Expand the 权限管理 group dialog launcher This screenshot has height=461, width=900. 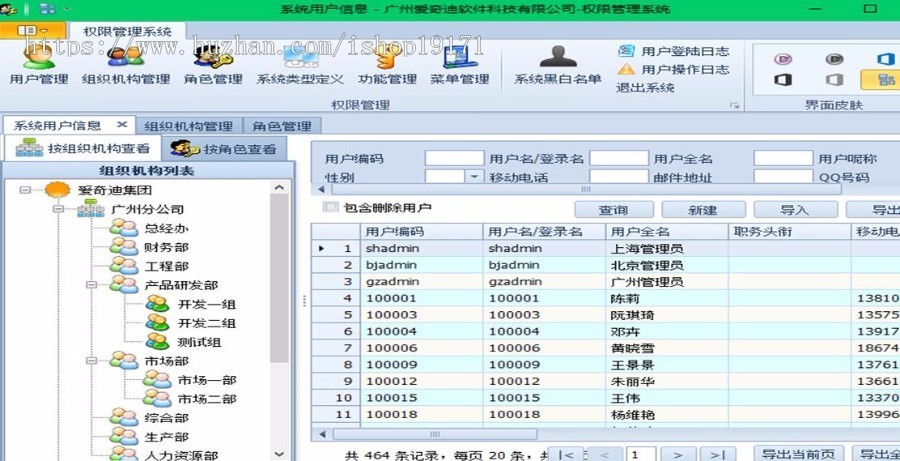tap(734, 106)
